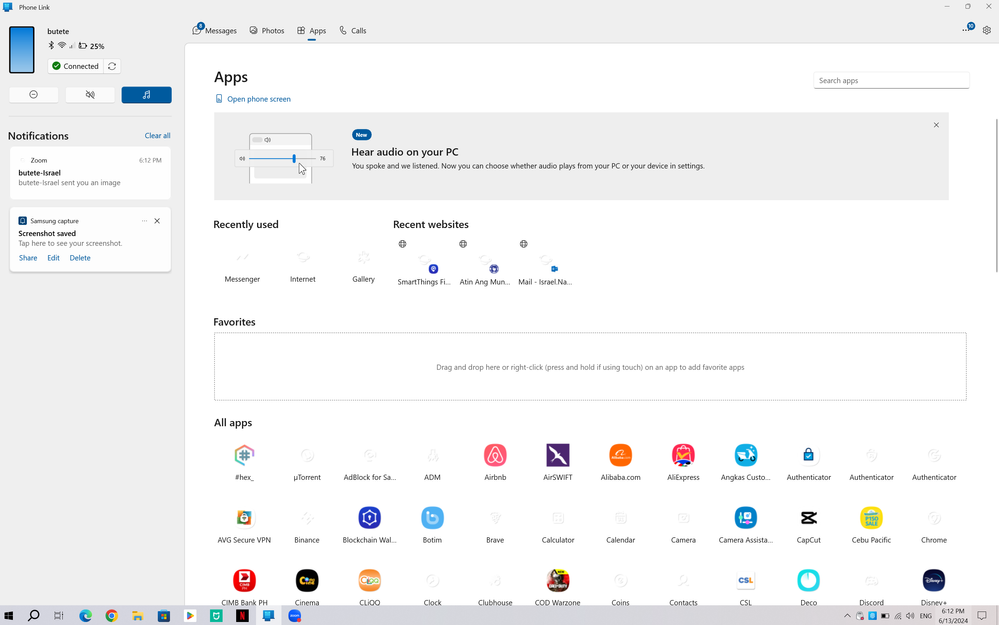The width and height of the screenshot is (999, 625).
Task: Open Internet from Recently used
Action: (x=303, y=266)
